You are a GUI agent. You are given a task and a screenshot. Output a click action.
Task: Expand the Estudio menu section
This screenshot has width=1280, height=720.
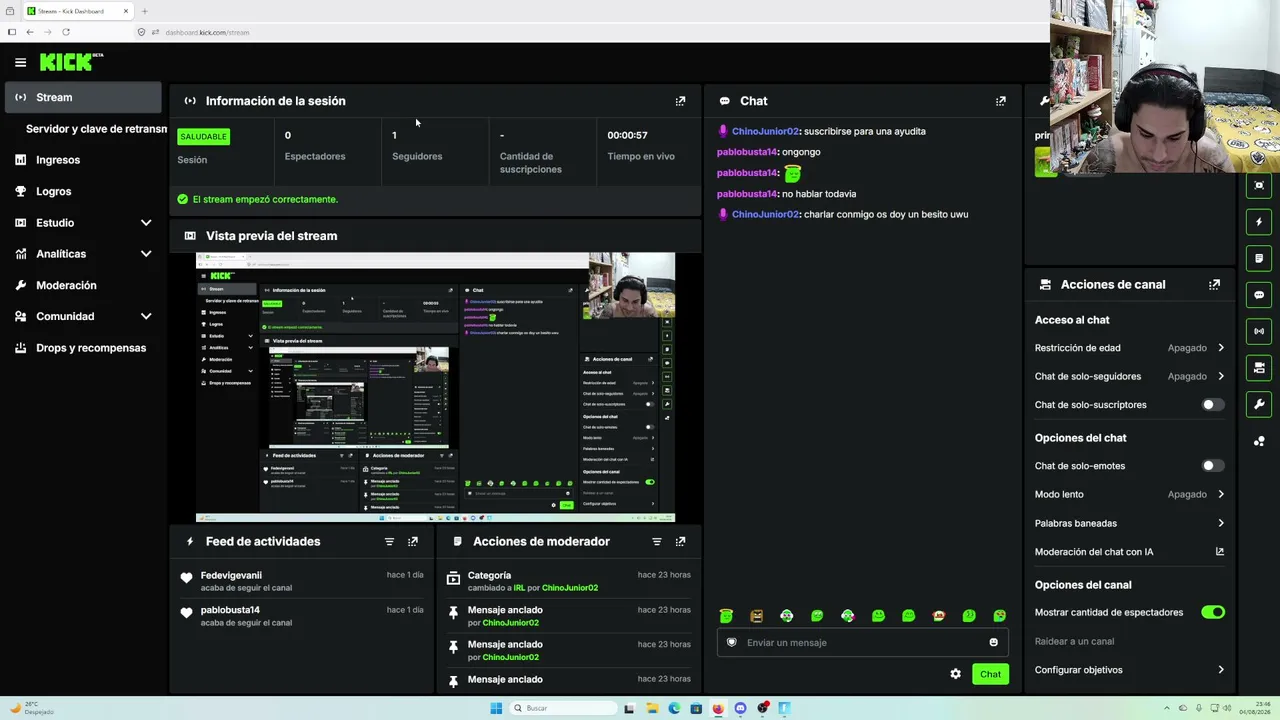(146, 223)
